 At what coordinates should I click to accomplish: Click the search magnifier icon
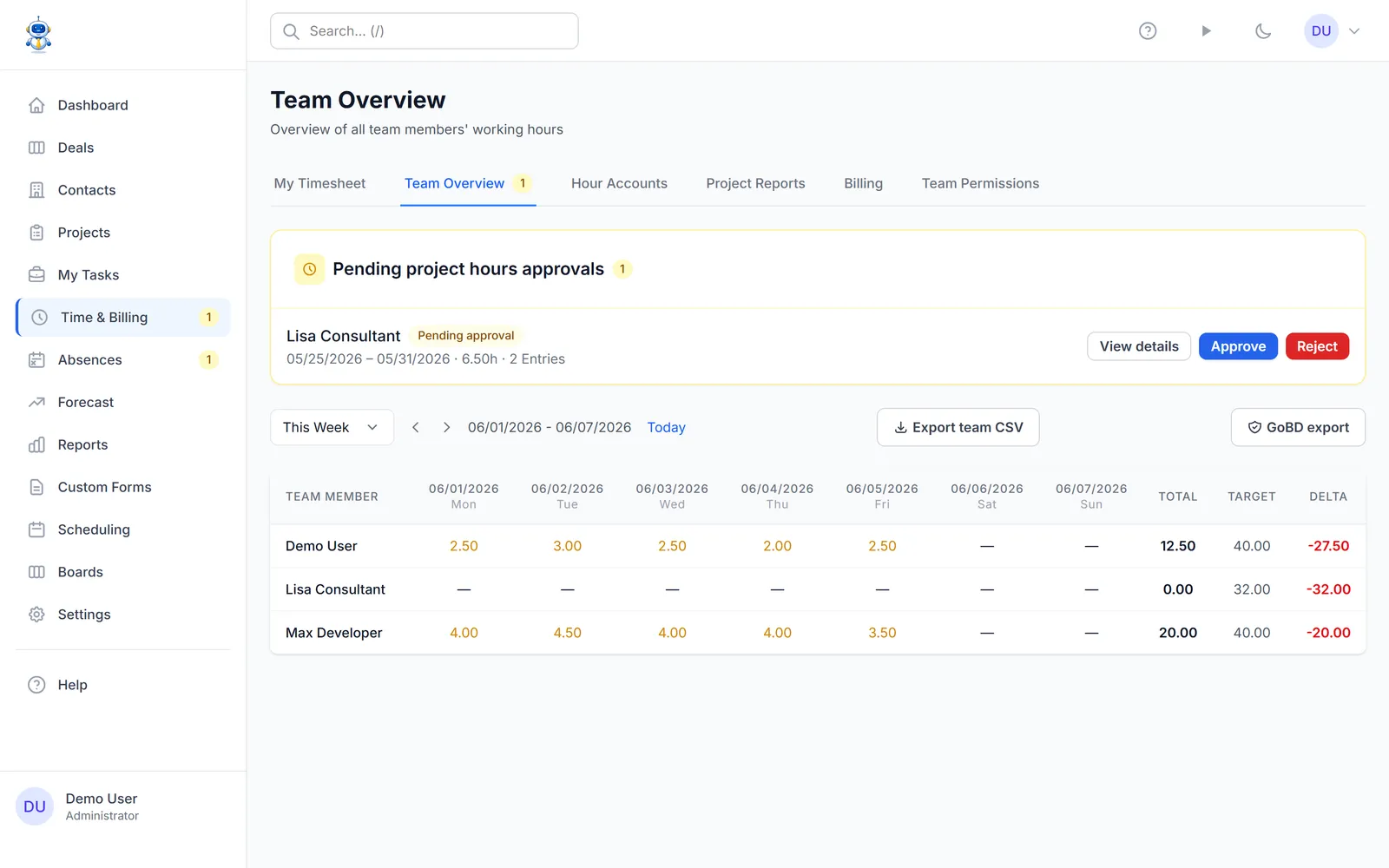click(291, 31)
